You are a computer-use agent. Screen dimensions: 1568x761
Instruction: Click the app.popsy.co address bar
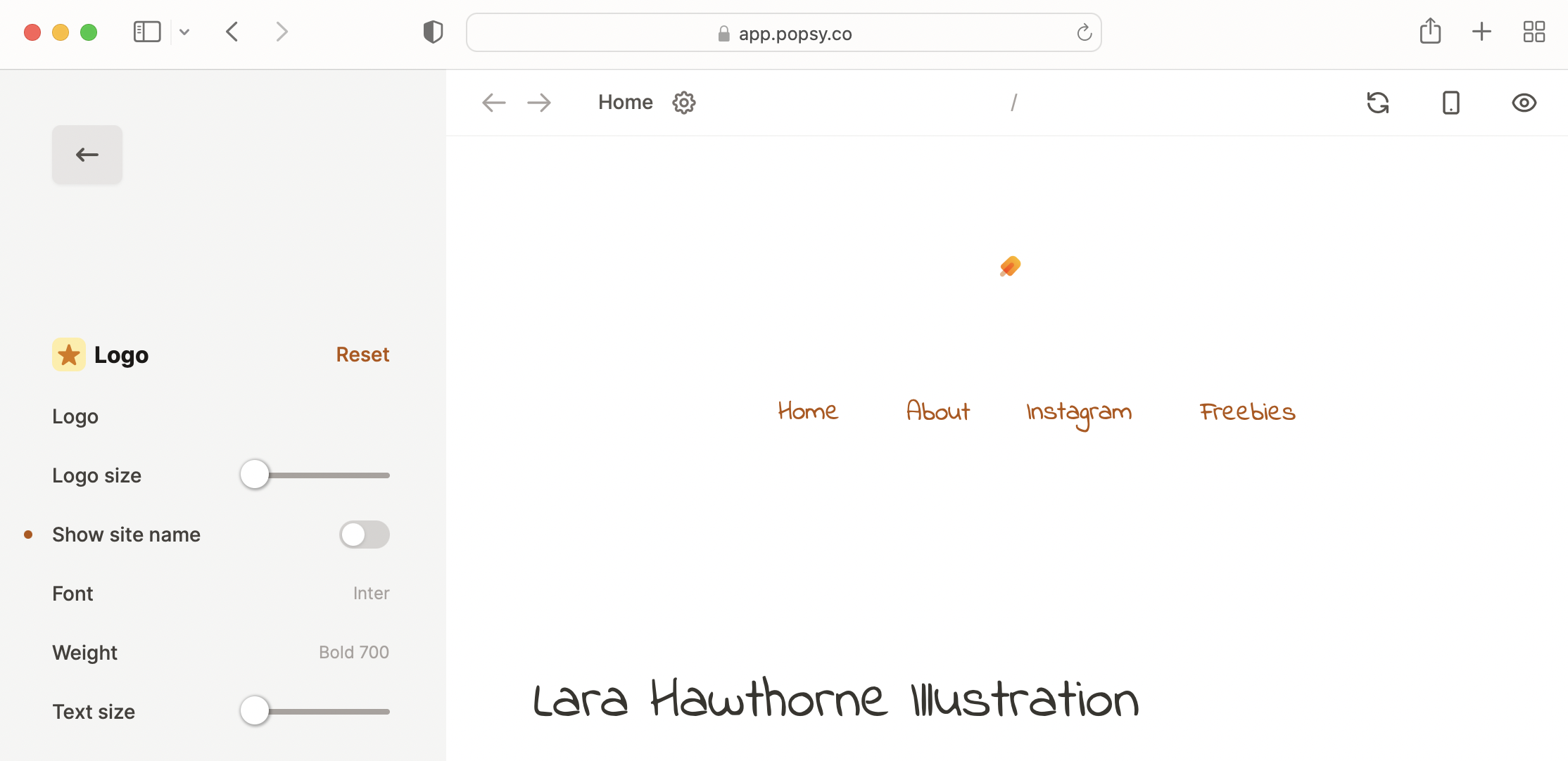(783, 33)
